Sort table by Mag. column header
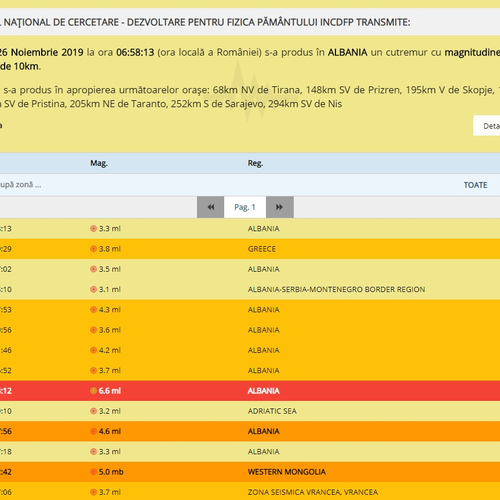This screenshot has width=500, height=500. pos(99,163)
